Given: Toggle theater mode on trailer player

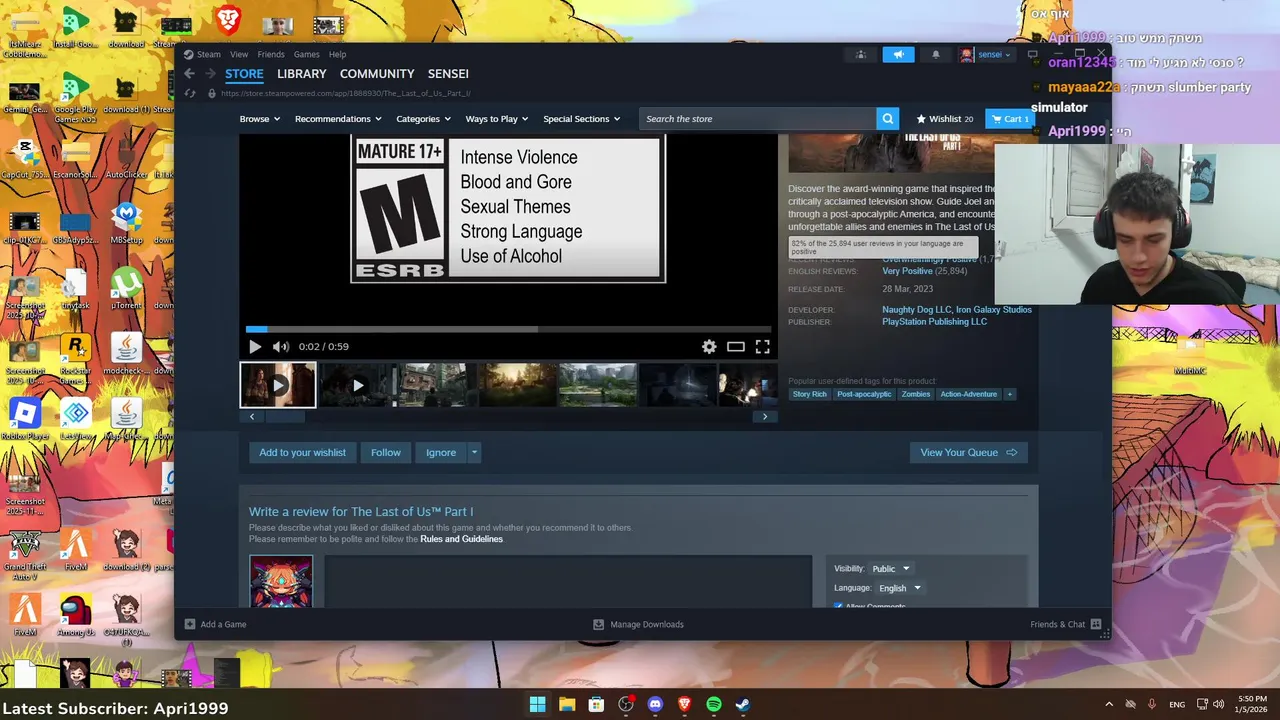Looking at the screenshot, I should pos(736,347).
